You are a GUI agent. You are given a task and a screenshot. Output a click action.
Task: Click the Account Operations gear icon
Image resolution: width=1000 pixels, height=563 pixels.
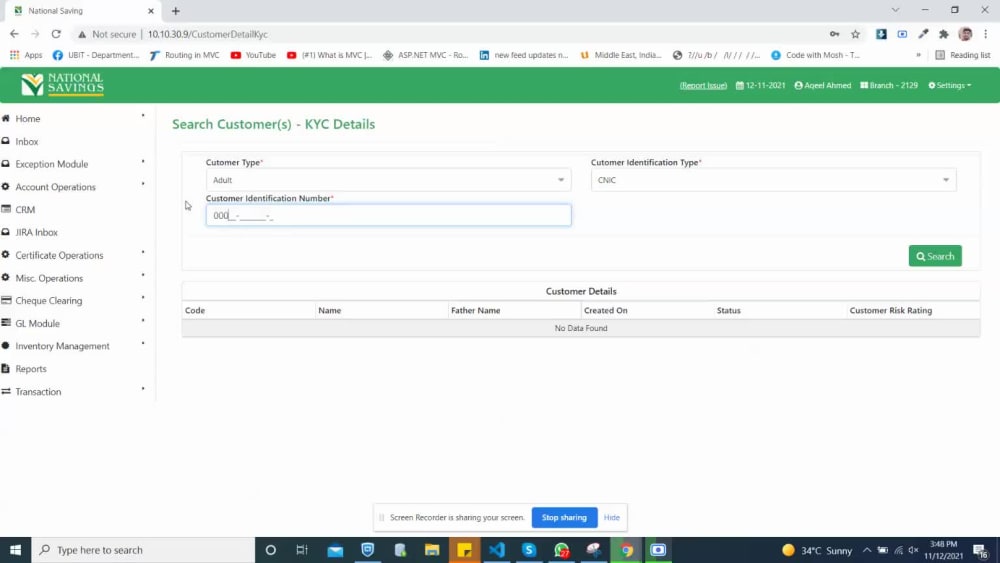click(6, 186)
